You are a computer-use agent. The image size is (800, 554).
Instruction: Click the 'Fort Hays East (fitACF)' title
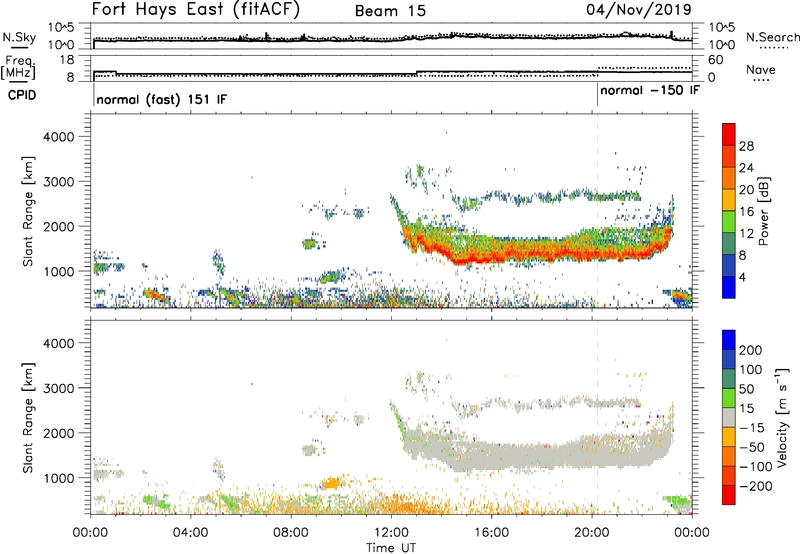[195, 10]
